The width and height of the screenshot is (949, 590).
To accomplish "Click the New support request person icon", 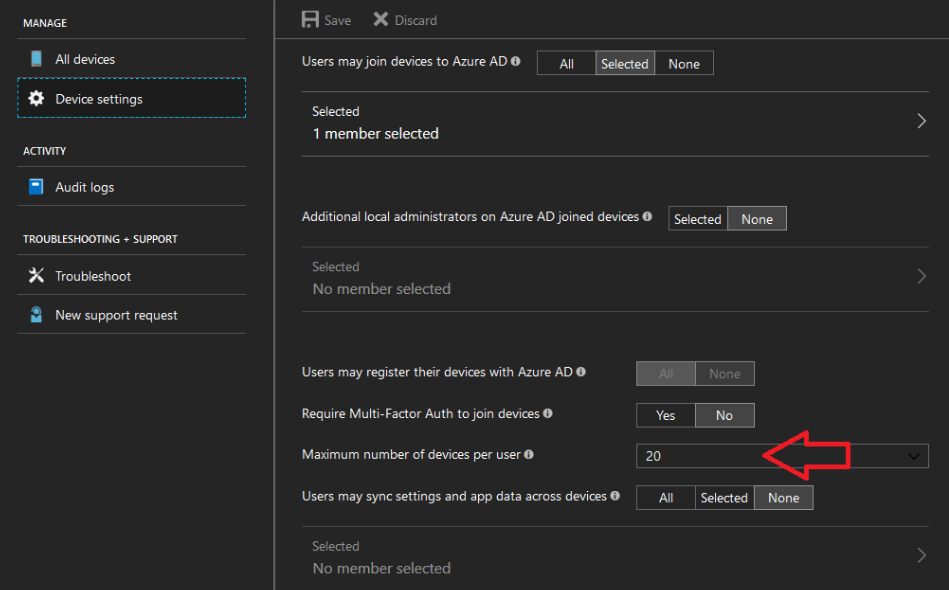I will [36, 315].
